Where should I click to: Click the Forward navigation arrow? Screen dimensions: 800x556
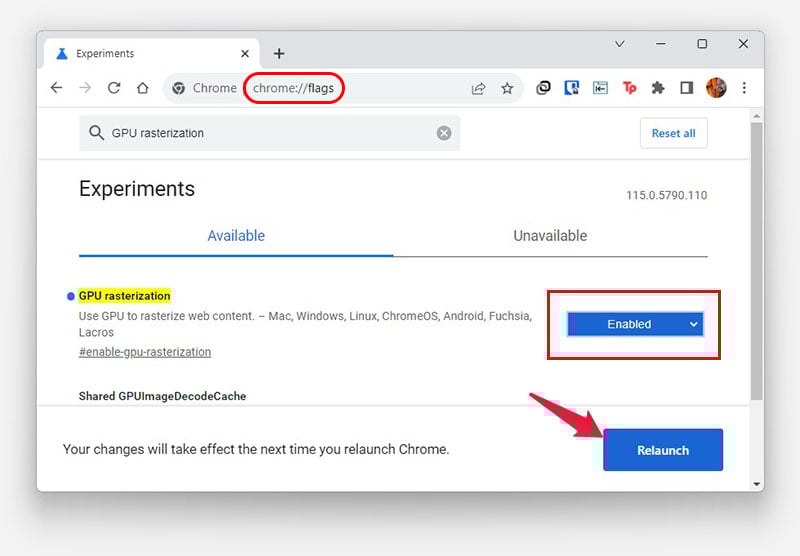click(85, 88)
